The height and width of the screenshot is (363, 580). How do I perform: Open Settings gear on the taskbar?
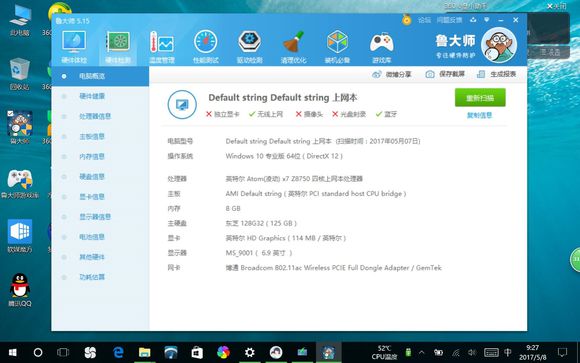[x=250, y=353]
